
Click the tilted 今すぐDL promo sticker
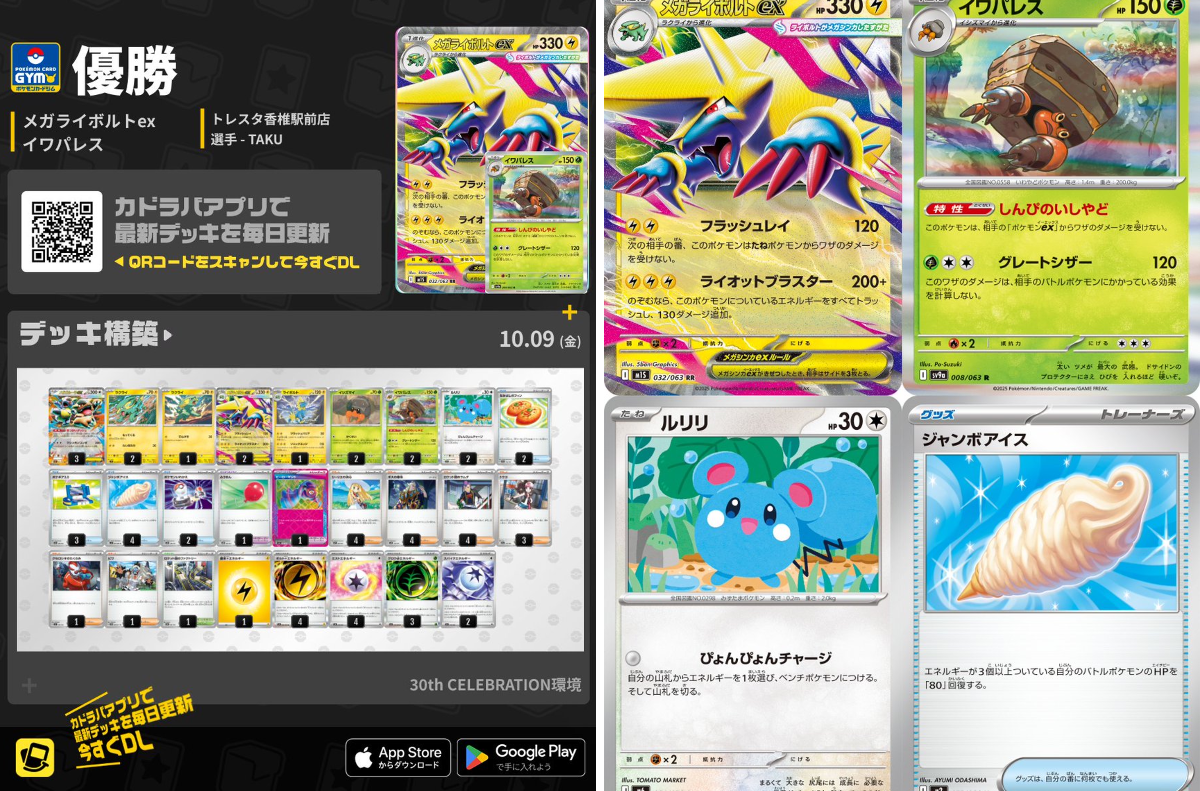[129, 727]
